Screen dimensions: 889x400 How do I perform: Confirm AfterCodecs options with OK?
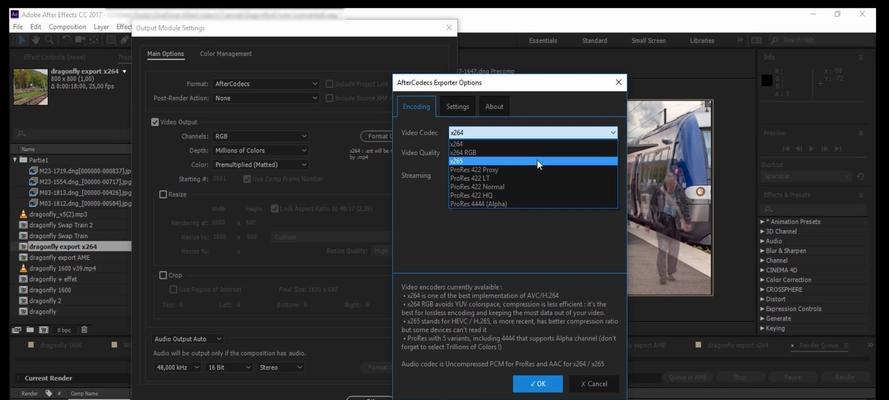point(537,384)
